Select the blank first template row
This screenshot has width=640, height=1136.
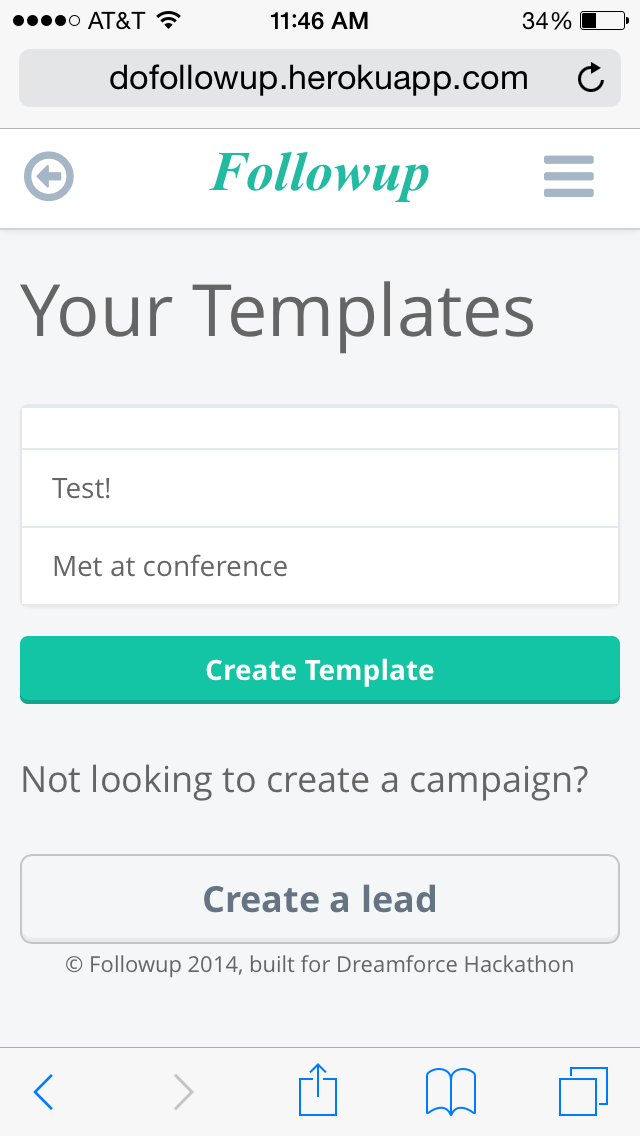pos(320,428)
